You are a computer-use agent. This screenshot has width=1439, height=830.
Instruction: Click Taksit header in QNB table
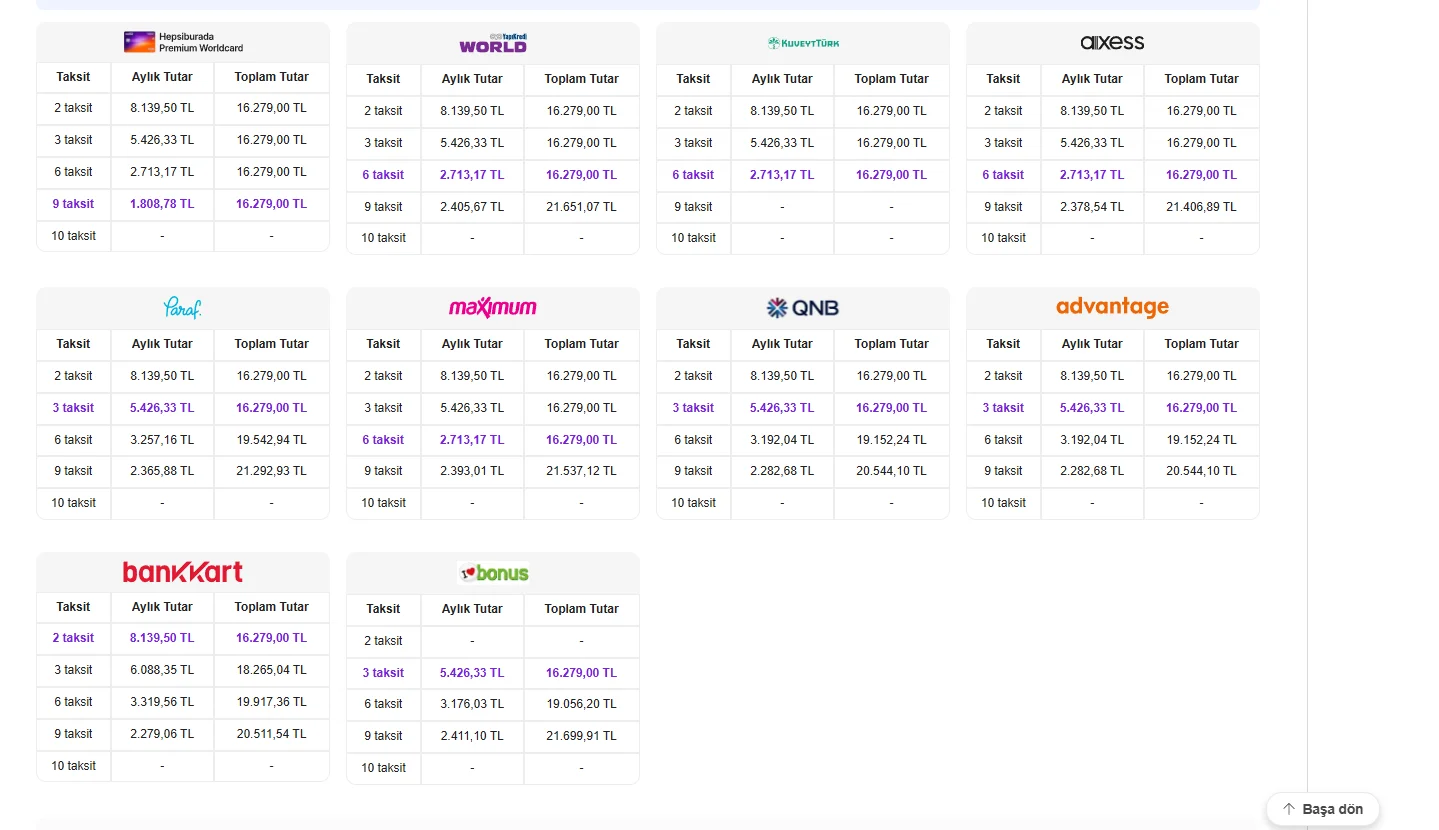(x=693, y=344)
